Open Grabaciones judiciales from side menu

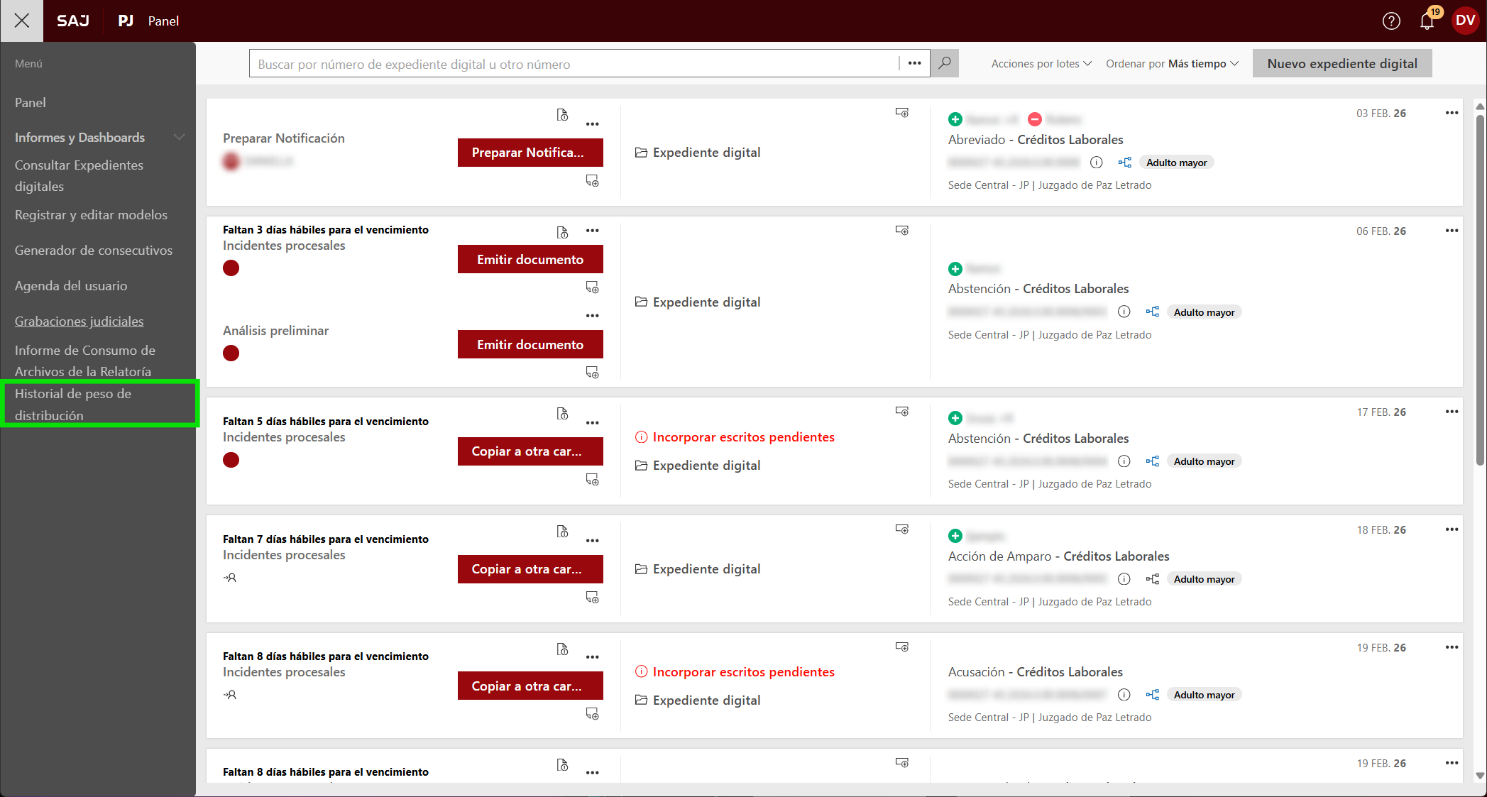coord(79,321)
